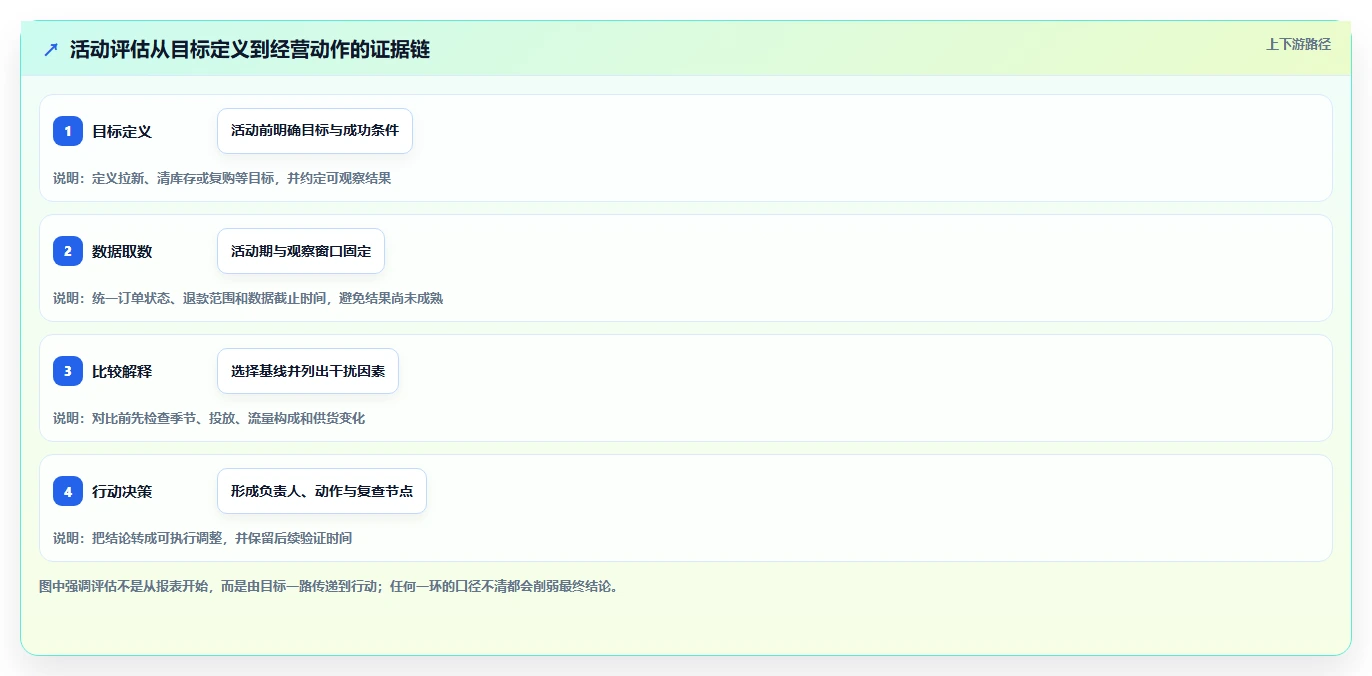This screenshot has width=1372, height=676.
Task: Select the 目标定义 step label
Action: pyautogui.click(x=122, y=131)
